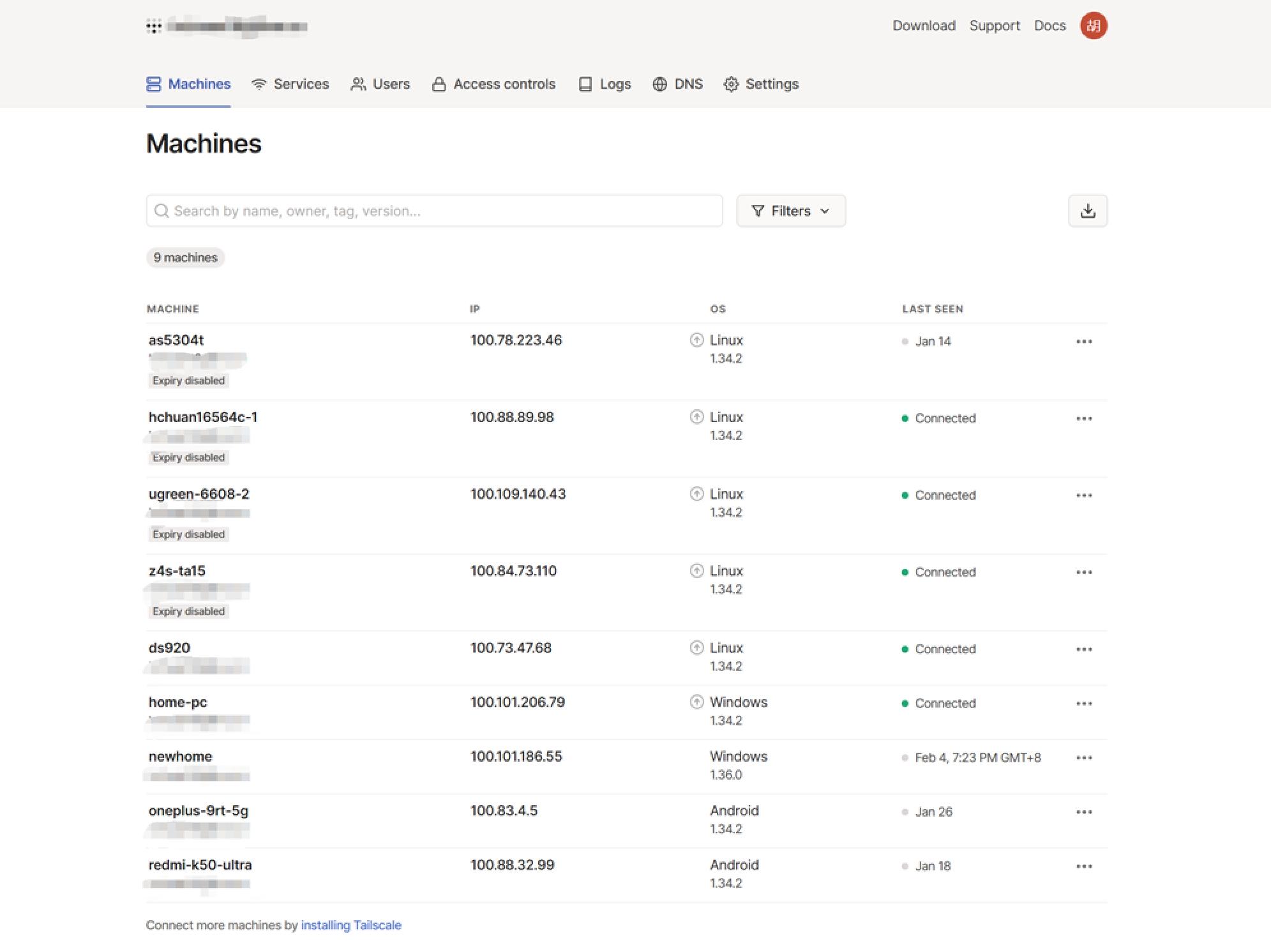
Task: Open the Docs link in header
Action: tap(1049, 26)
